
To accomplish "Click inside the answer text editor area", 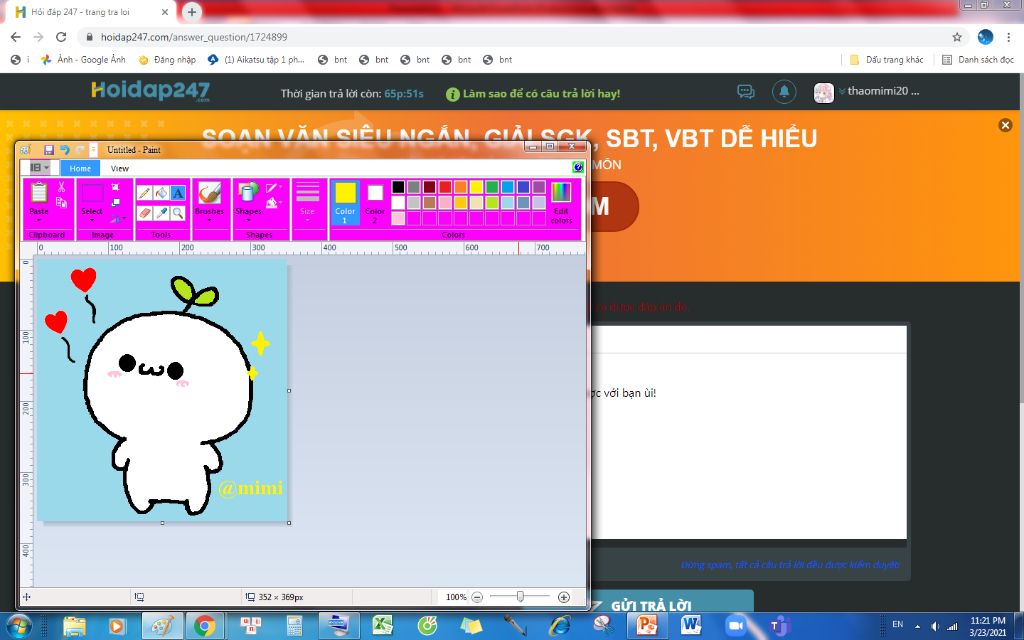I will (x=748, y=446).
